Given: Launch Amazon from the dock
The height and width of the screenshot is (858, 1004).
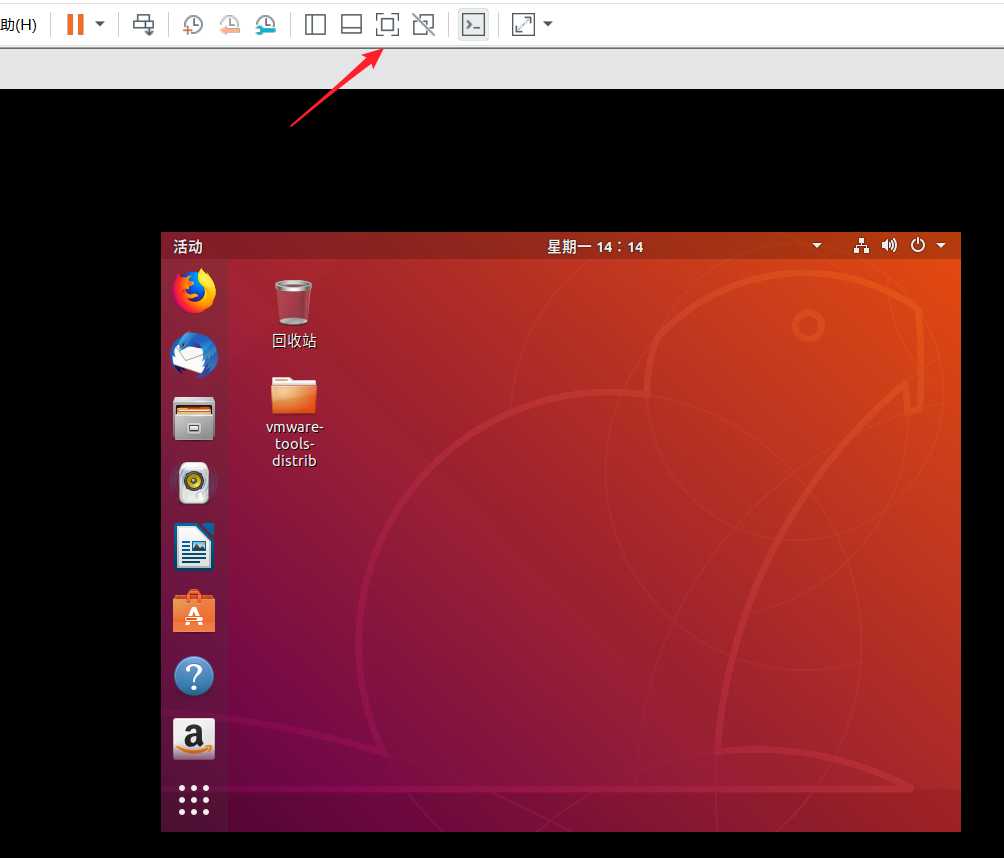Looking at the screenshot, I should coord(194,739).
